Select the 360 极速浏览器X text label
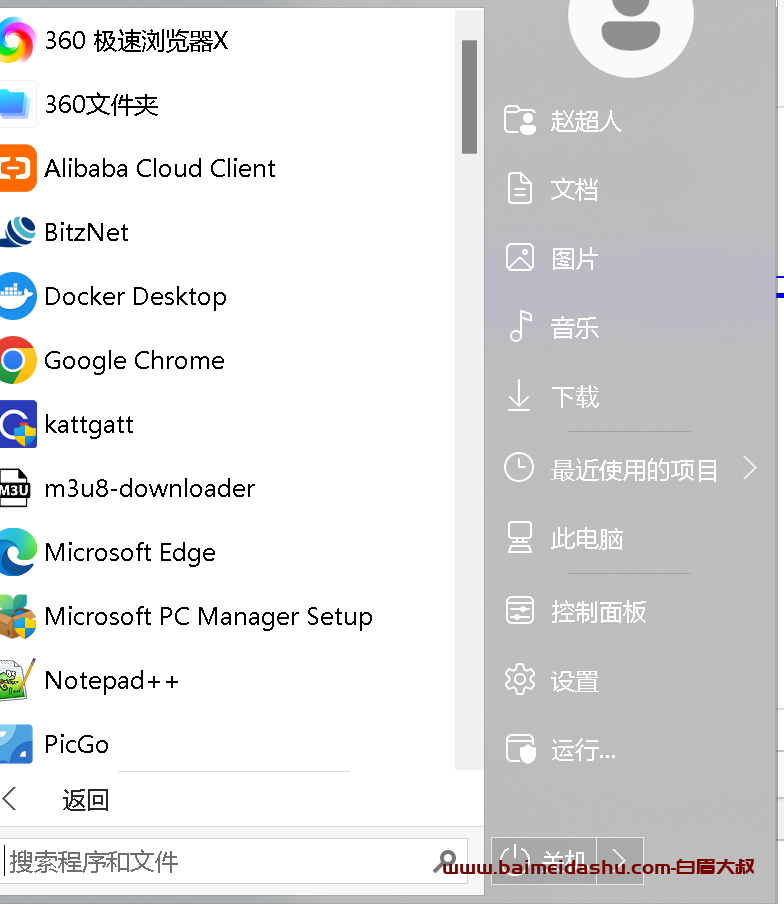The height and width of the screenshot is (904, 784). (x=137, y=40)
